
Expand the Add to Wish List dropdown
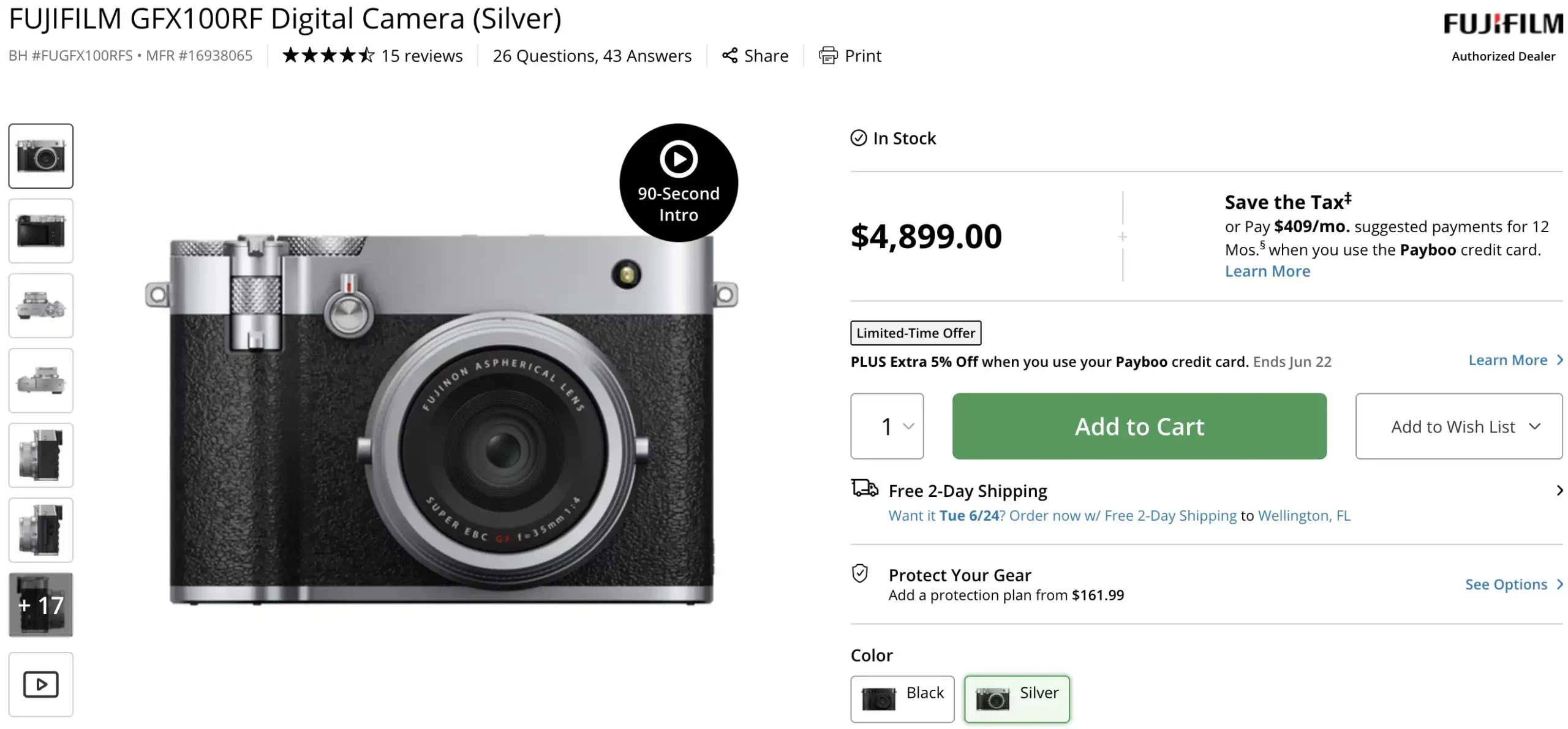[x=1458, y=426]
